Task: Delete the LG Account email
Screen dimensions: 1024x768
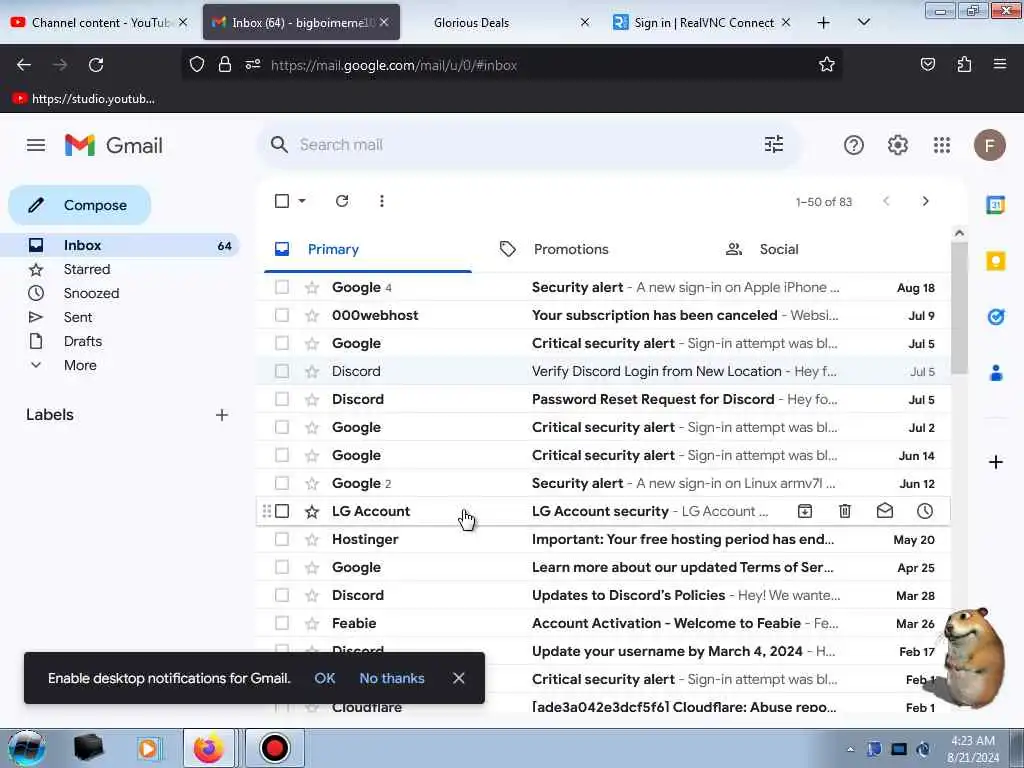Action: pyautogui.click(x=844, y=511)
